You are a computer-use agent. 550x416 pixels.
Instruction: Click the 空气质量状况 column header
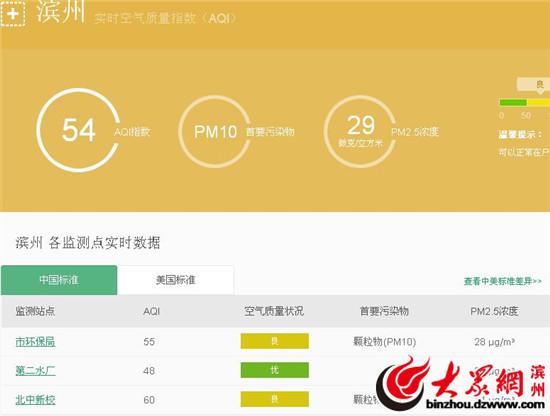[274, 311]
